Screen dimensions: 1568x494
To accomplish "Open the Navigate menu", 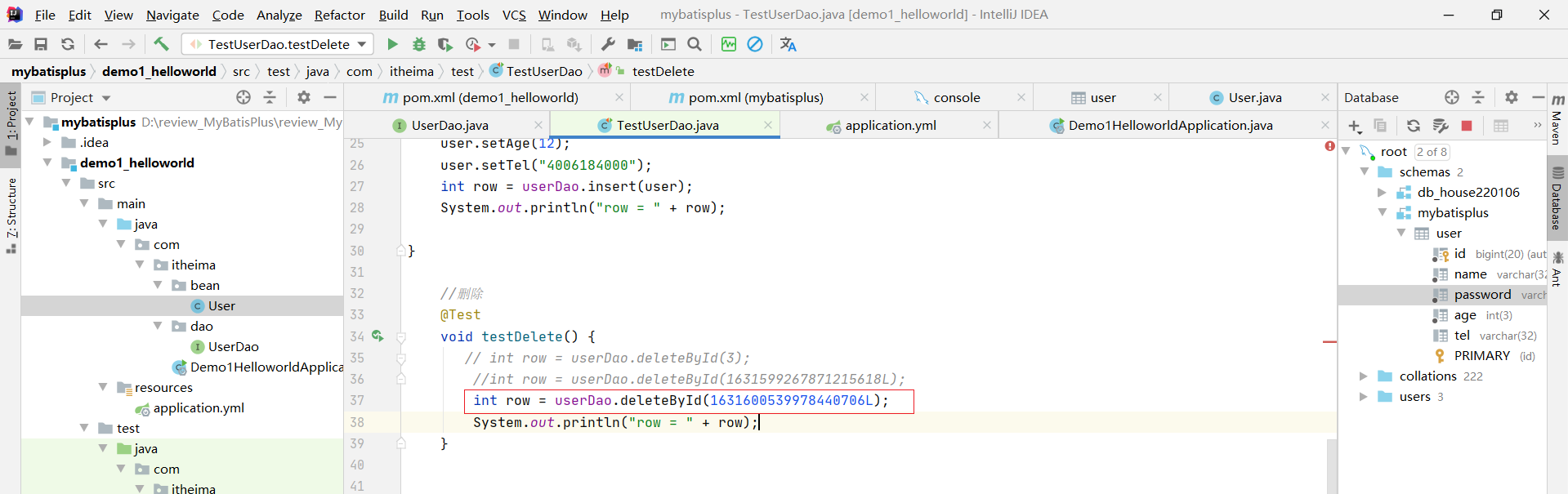I will [172, 15].
